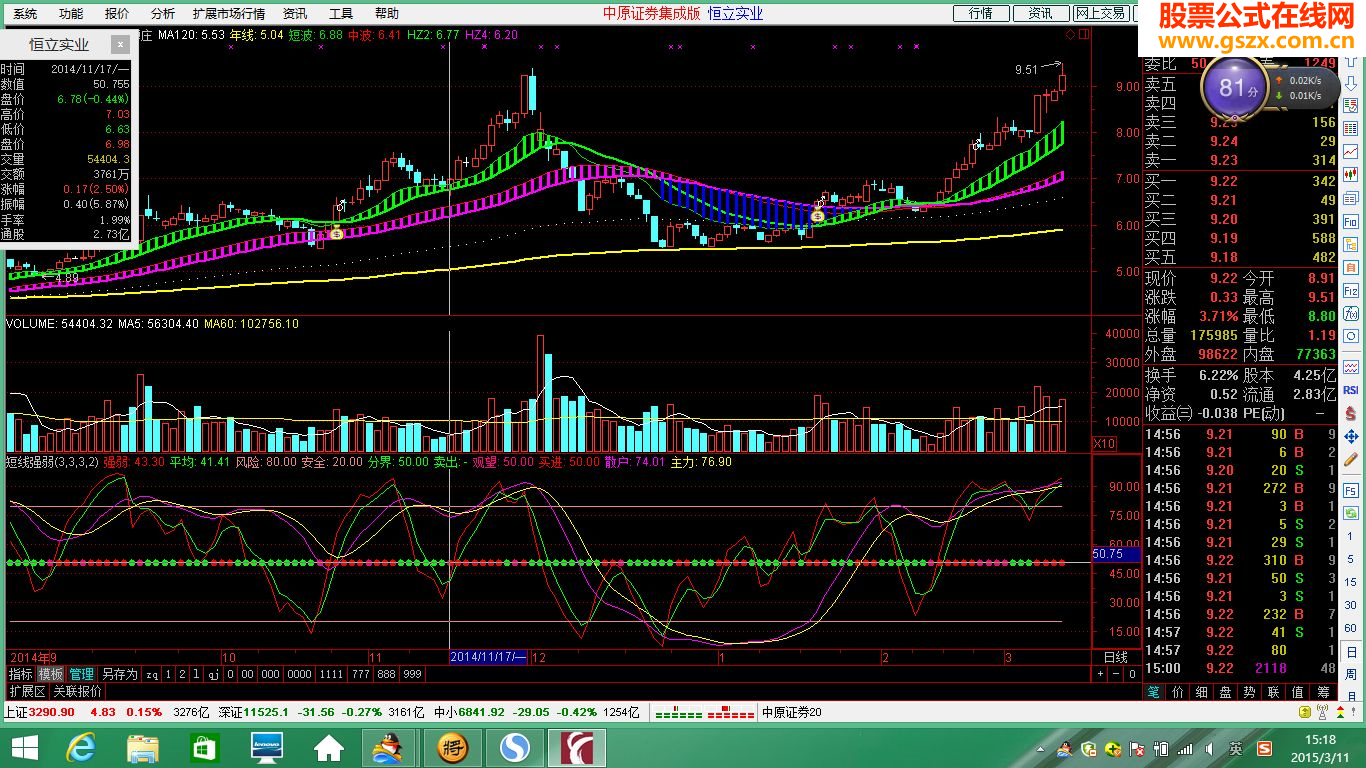Select the blue four-way move arrows icon
The width and height of the screenshot is (1366, 768).
pos(1352,437)
